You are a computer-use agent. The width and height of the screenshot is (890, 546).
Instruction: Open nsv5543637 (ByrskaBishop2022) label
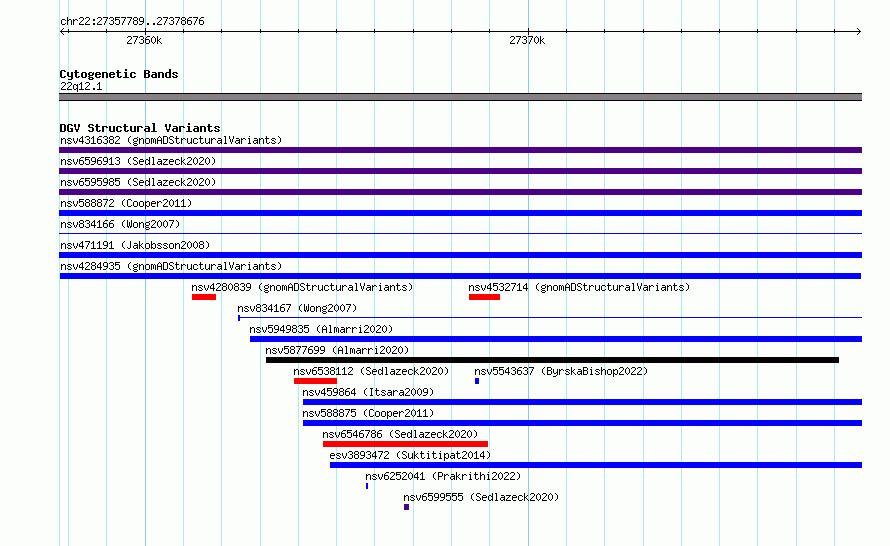(561, 371)
